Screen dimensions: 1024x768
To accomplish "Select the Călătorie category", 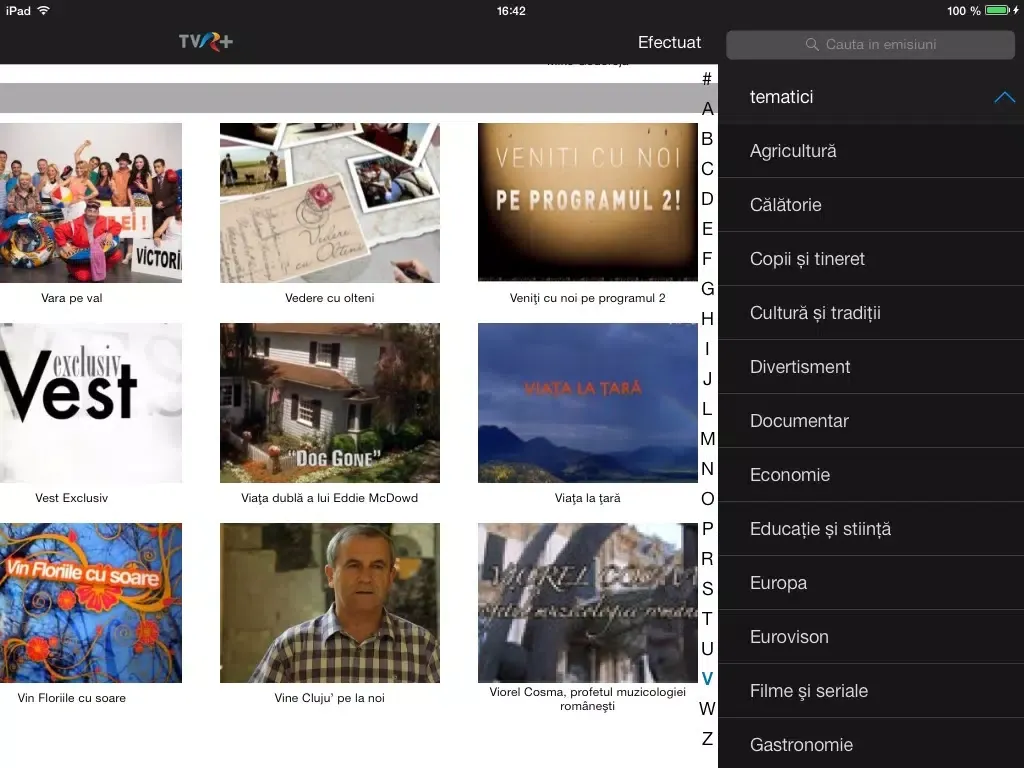I will (x=871, y=205).
